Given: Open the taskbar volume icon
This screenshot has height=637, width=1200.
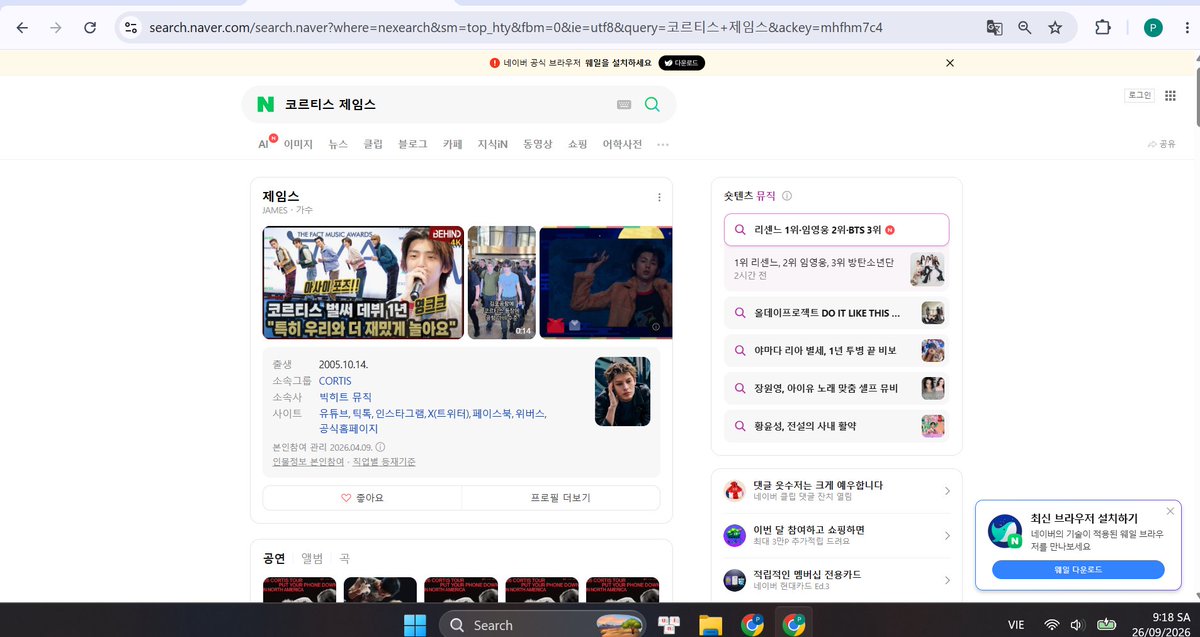Looking at the screenshot, I should (1077, 625).
